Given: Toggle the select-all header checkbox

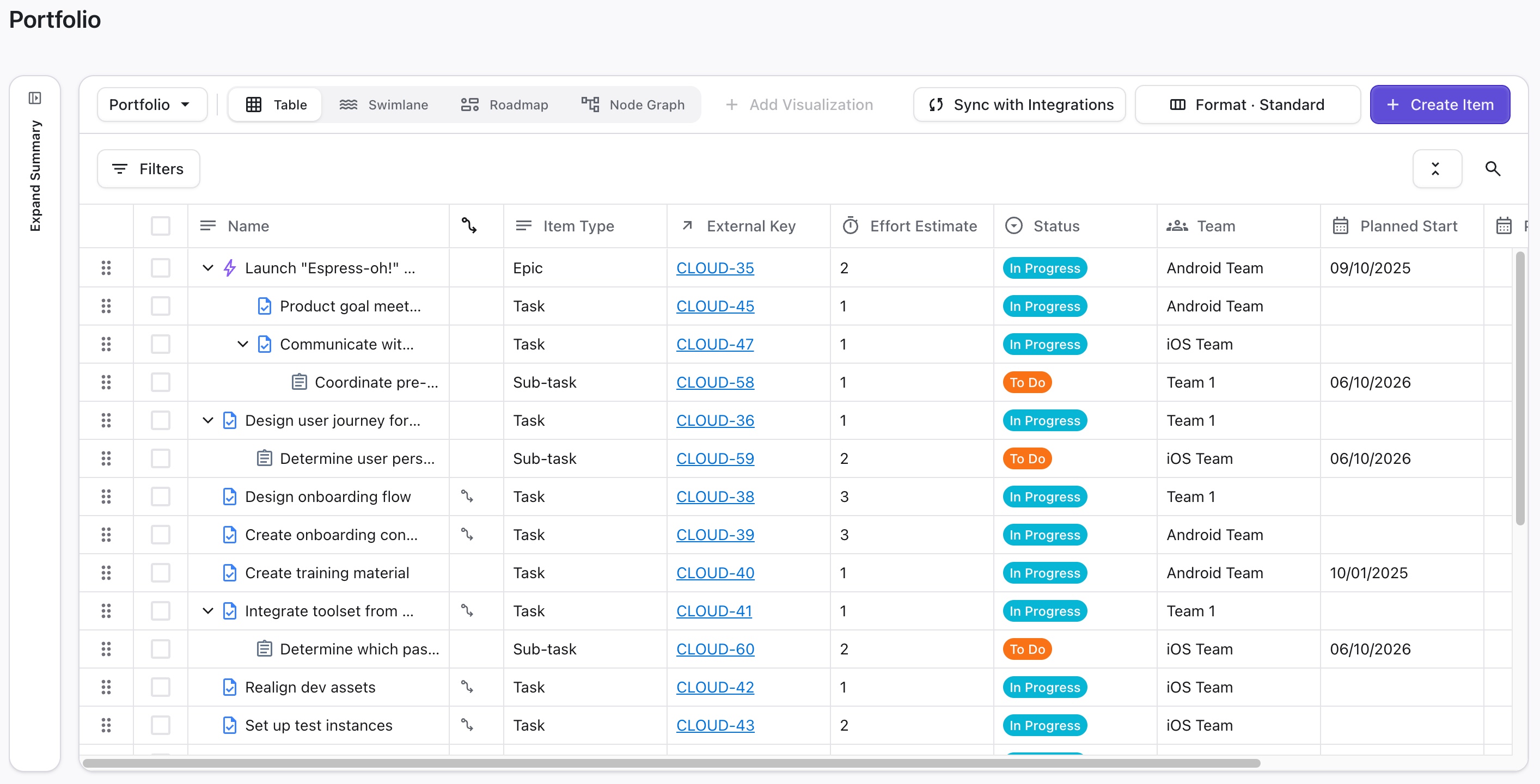Looking at the screenshot, I should tap(160, 226).
